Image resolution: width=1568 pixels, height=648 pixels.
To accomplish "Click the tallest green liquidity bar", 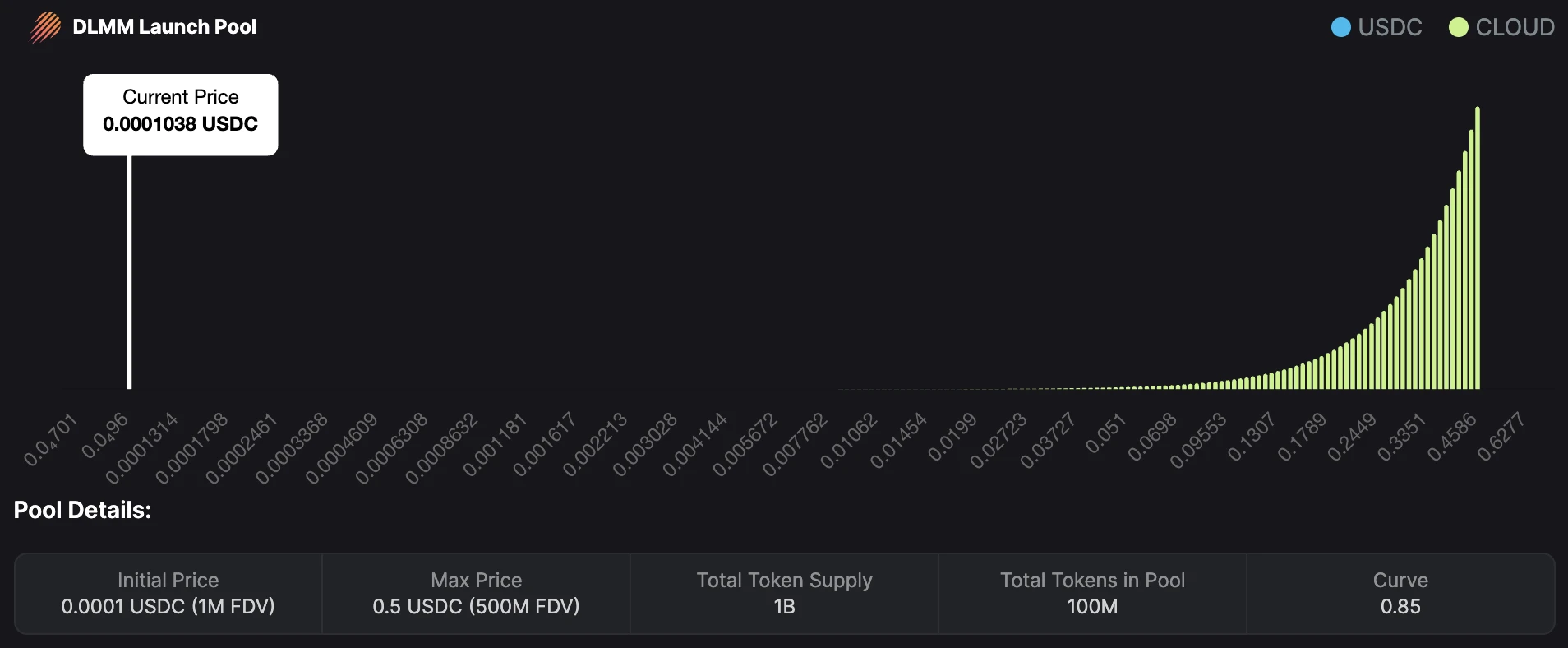I will 1477,247.
